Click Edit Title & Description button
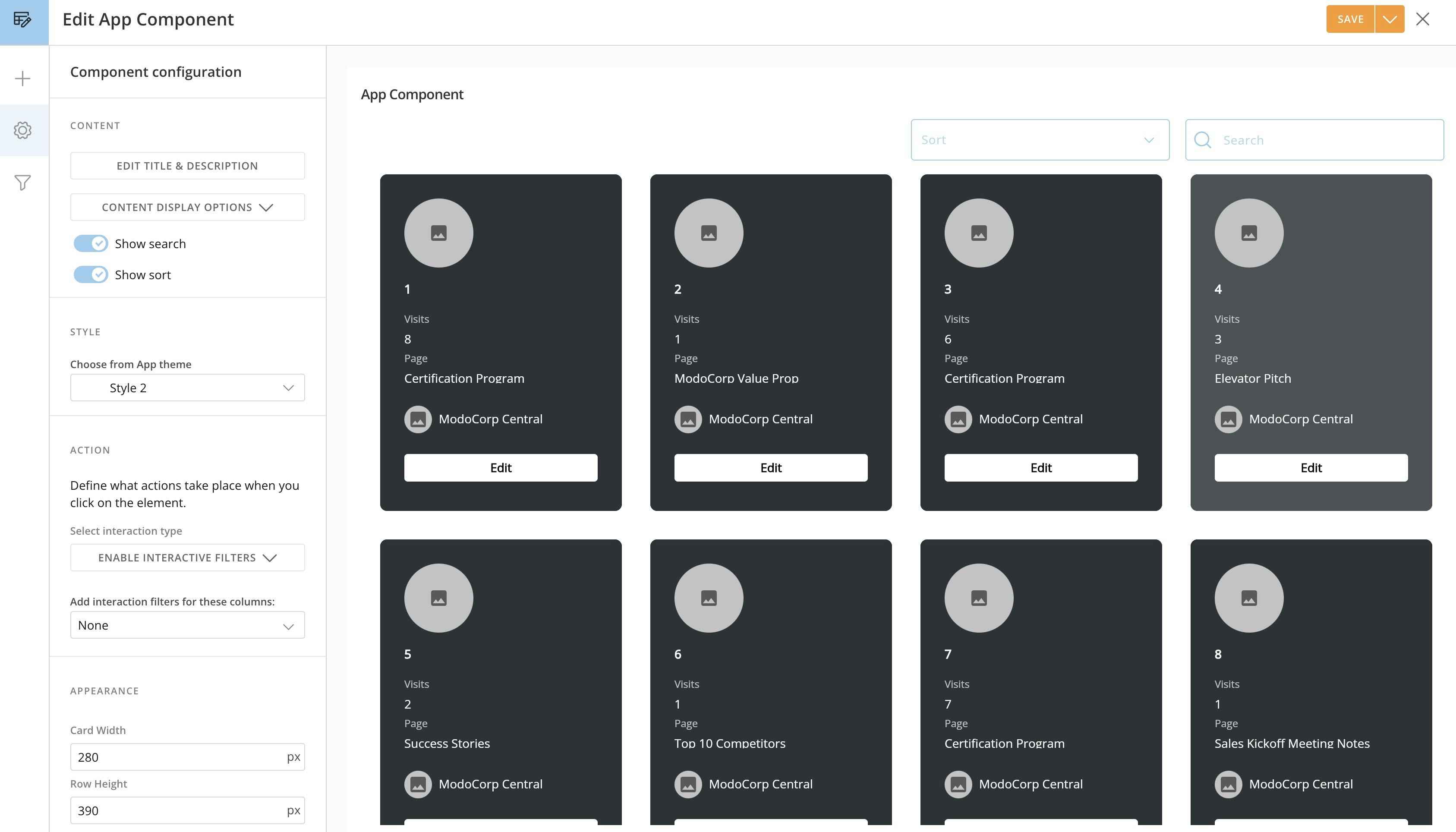Screen dimensions: 1456x832 coord(187,166)
